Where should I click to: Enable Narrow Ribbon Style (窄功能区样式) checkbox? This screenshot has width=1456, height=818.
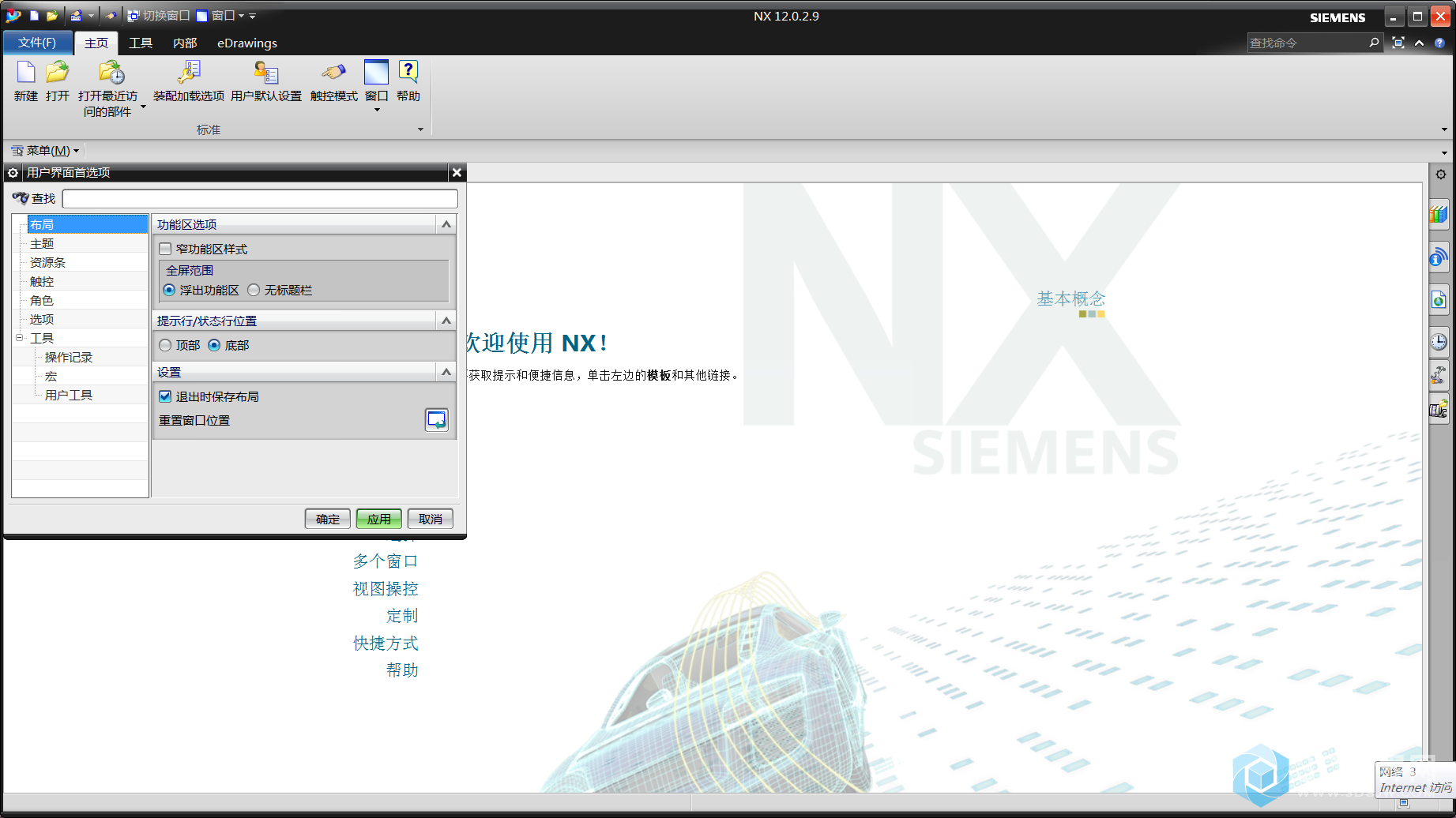(x=165, y=249)
